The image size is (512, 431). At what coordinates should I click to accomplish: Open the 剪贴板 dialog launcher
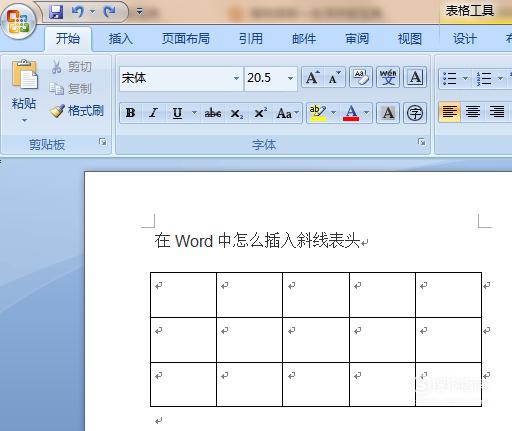pos(103,142)
